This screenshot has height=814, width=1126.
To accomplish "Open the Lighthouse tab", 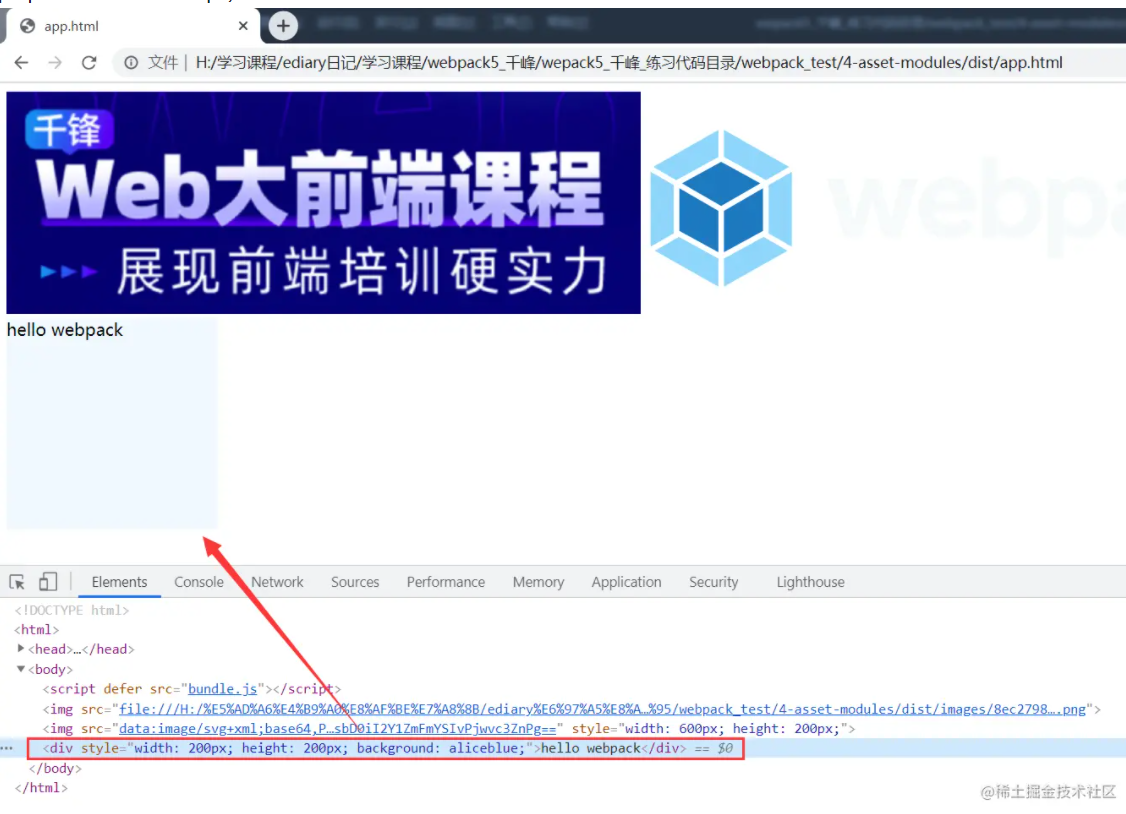I will pyautogui.click(x=810, y=582).
